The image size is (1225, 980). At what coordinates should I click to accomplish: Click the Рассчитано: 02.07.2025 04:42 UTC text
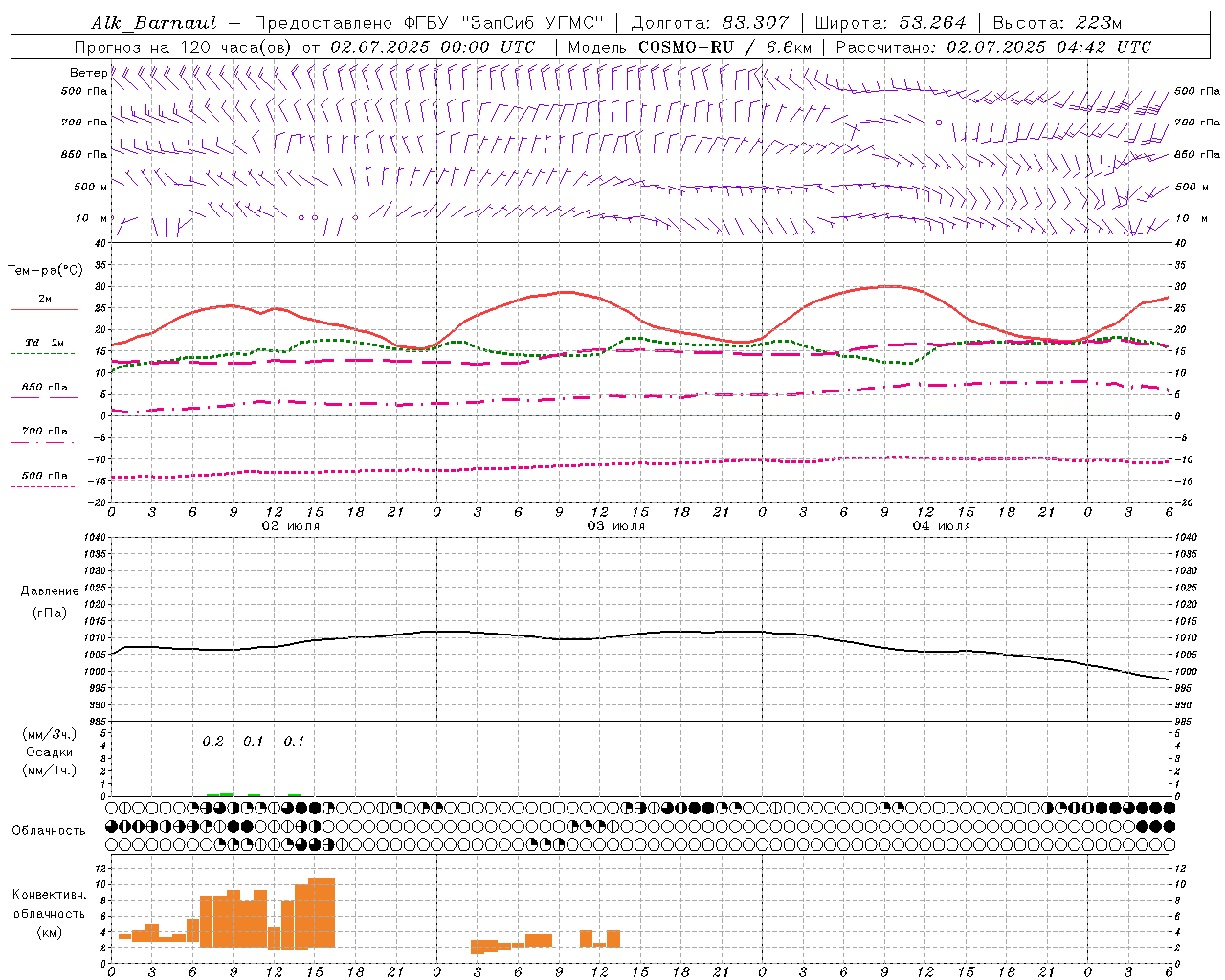(993, 47)
